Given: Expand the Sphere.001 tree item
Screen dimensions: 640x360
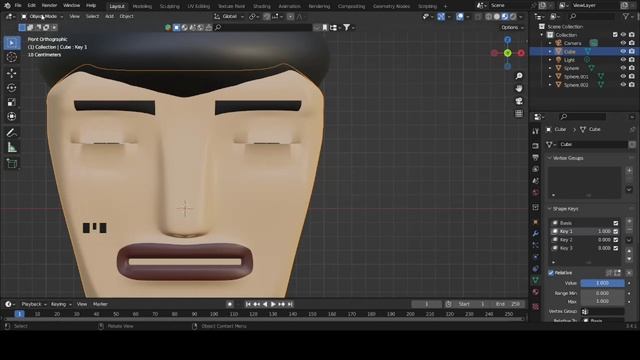Looking at the screenshot, I should [x=550, y=76].
